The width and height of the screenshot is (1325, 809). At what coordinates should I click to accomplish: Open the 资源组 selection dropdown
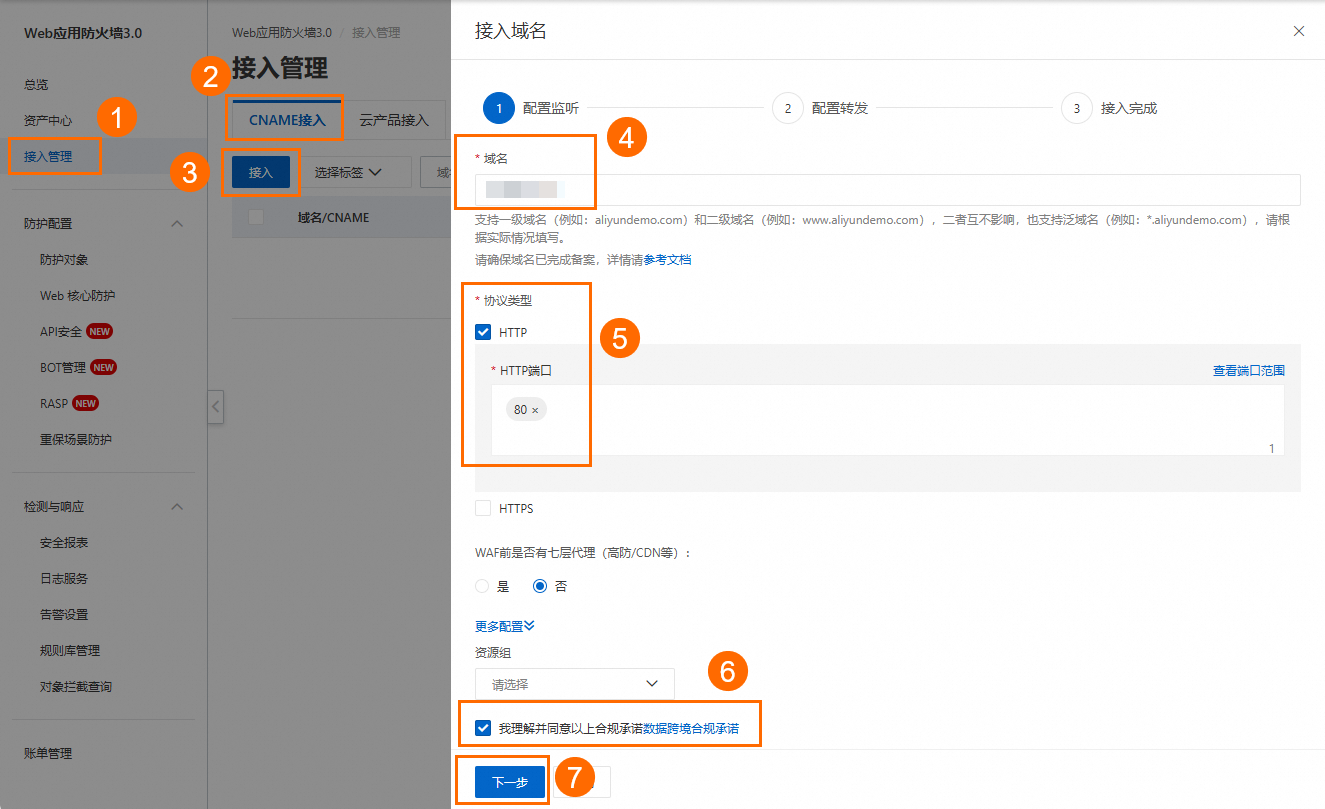[573, 683]
